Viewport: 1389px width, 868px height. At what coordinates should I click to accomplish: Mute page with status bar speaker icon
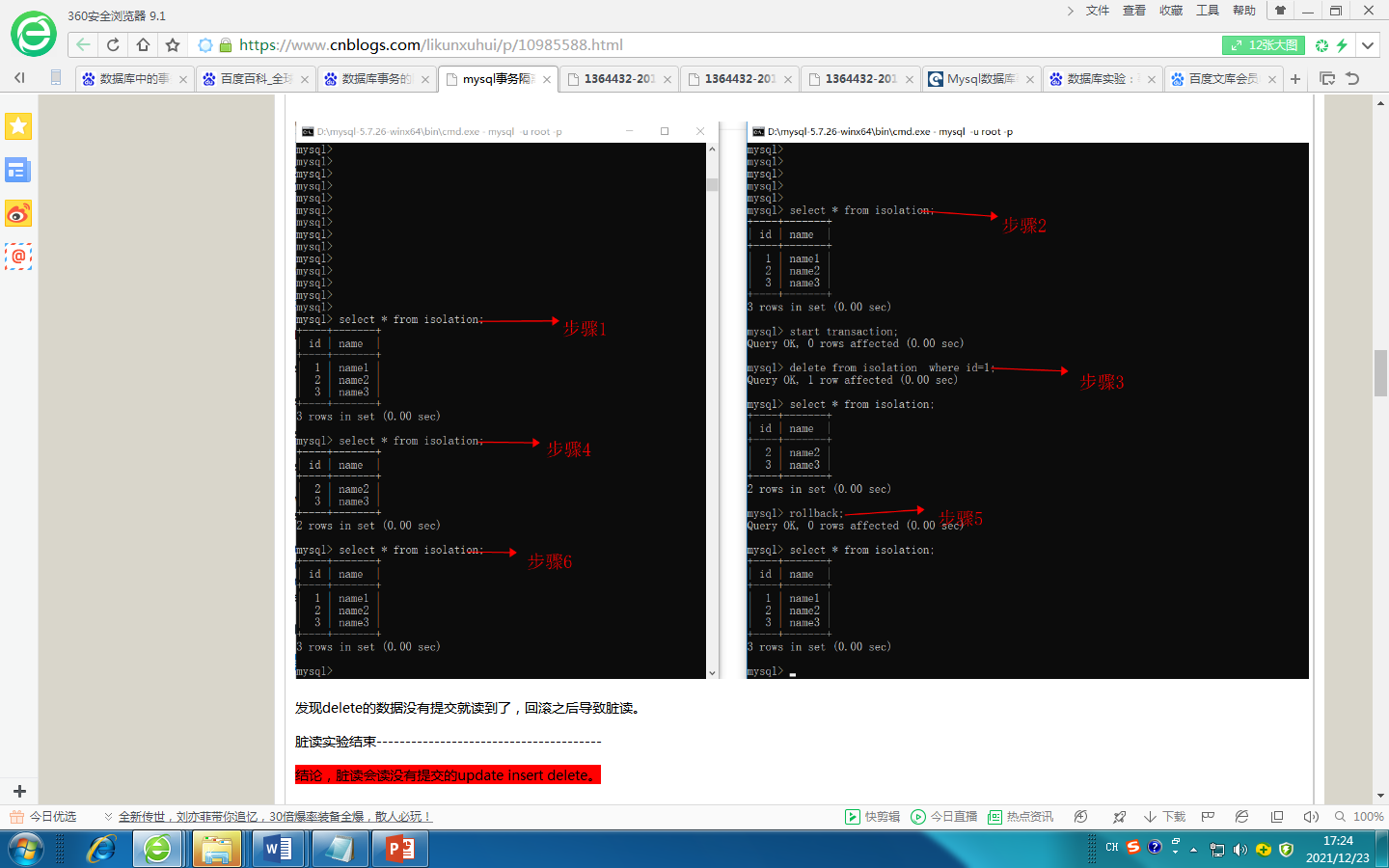[x=1311, y=817]
